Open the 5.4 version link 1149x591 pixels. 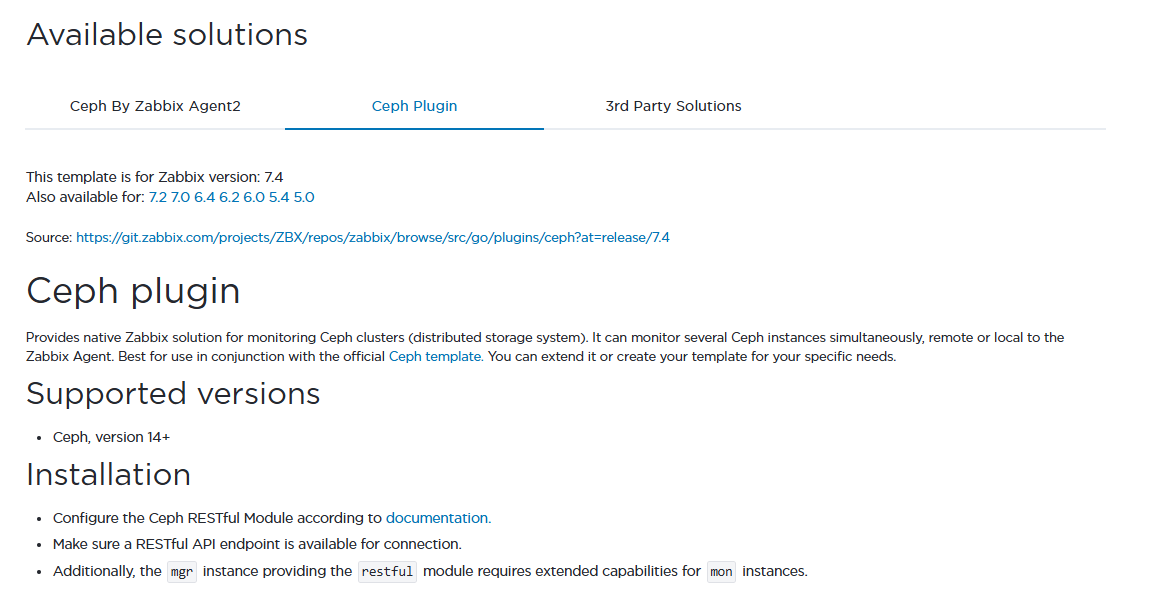[279, 197]
